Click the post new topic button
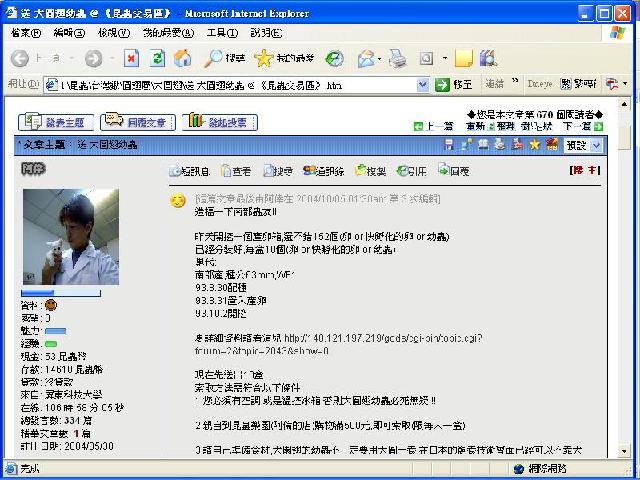640x480 pixels. 56,122
